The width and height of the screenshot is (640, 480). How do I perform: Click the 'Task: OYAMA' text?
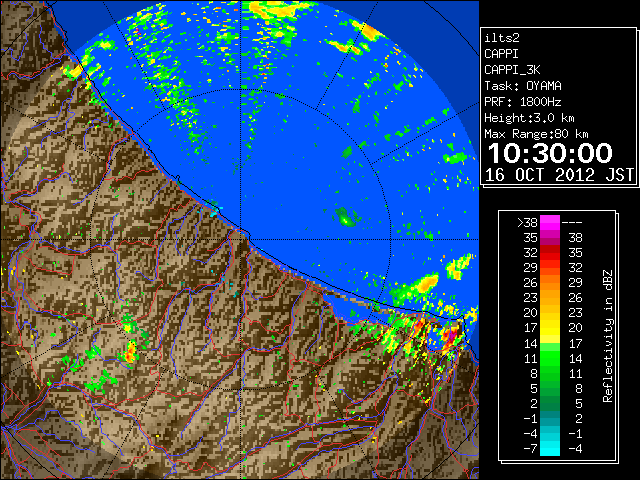(523, 86)
